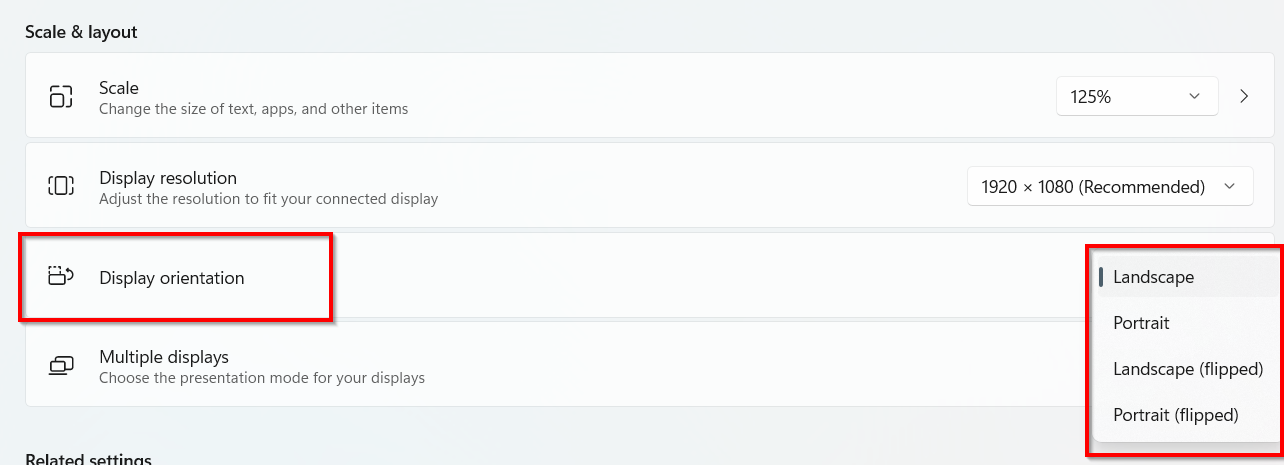Click the Multiple displays icon

(61, 366)
